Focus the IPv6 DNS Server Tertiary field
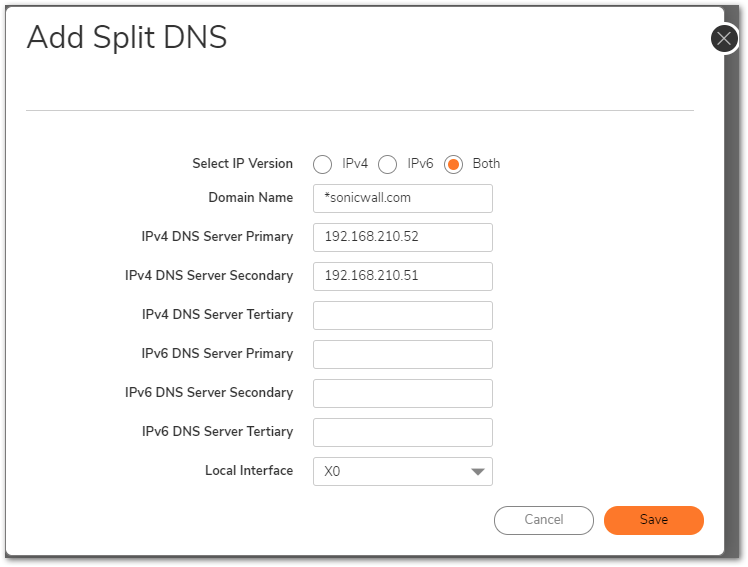Viewport: 748px width, 567px height. pyautogui.click(x=403, y=433)
